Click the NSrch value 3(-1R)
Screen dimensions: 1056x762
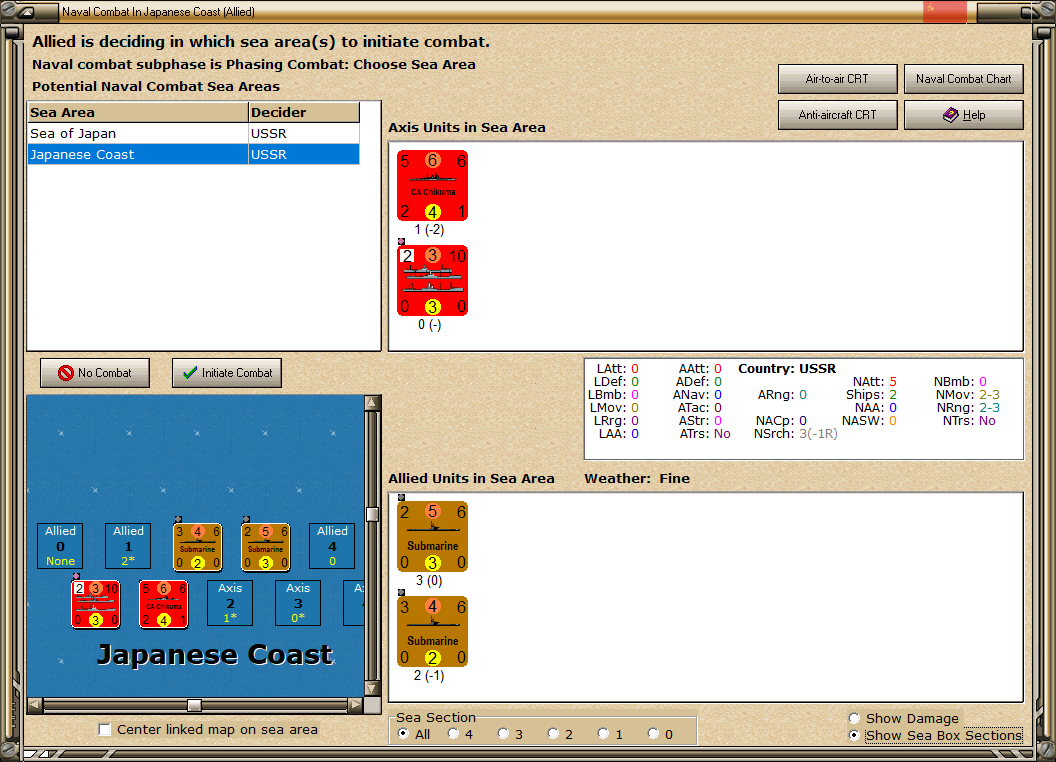(818, 434)
